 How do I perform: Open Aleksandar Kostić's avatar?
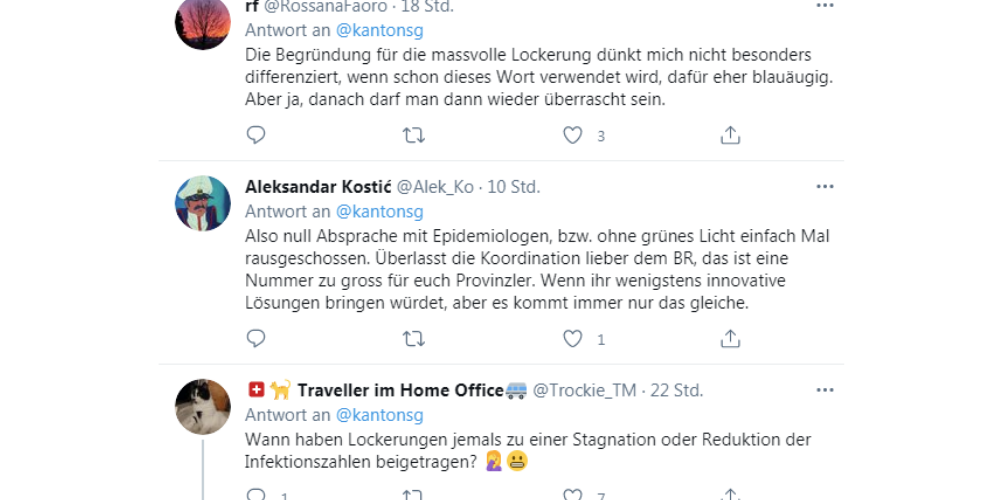(203, 204)
